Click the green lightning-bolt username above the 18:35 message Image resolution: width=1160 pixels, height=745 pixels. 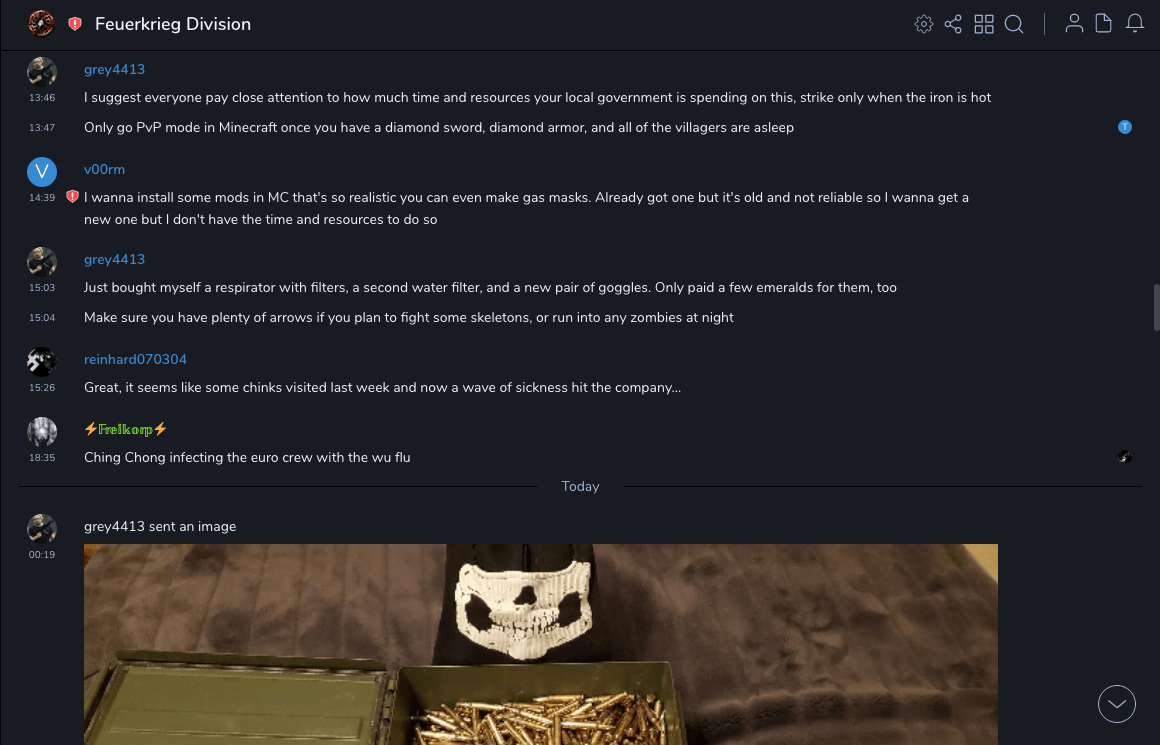click(125, 430)
